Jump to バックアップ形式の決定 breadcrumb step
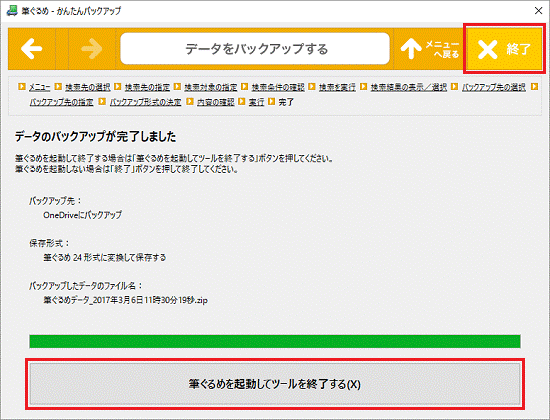This screenshot has width=550, height=420. pos(146,102)
